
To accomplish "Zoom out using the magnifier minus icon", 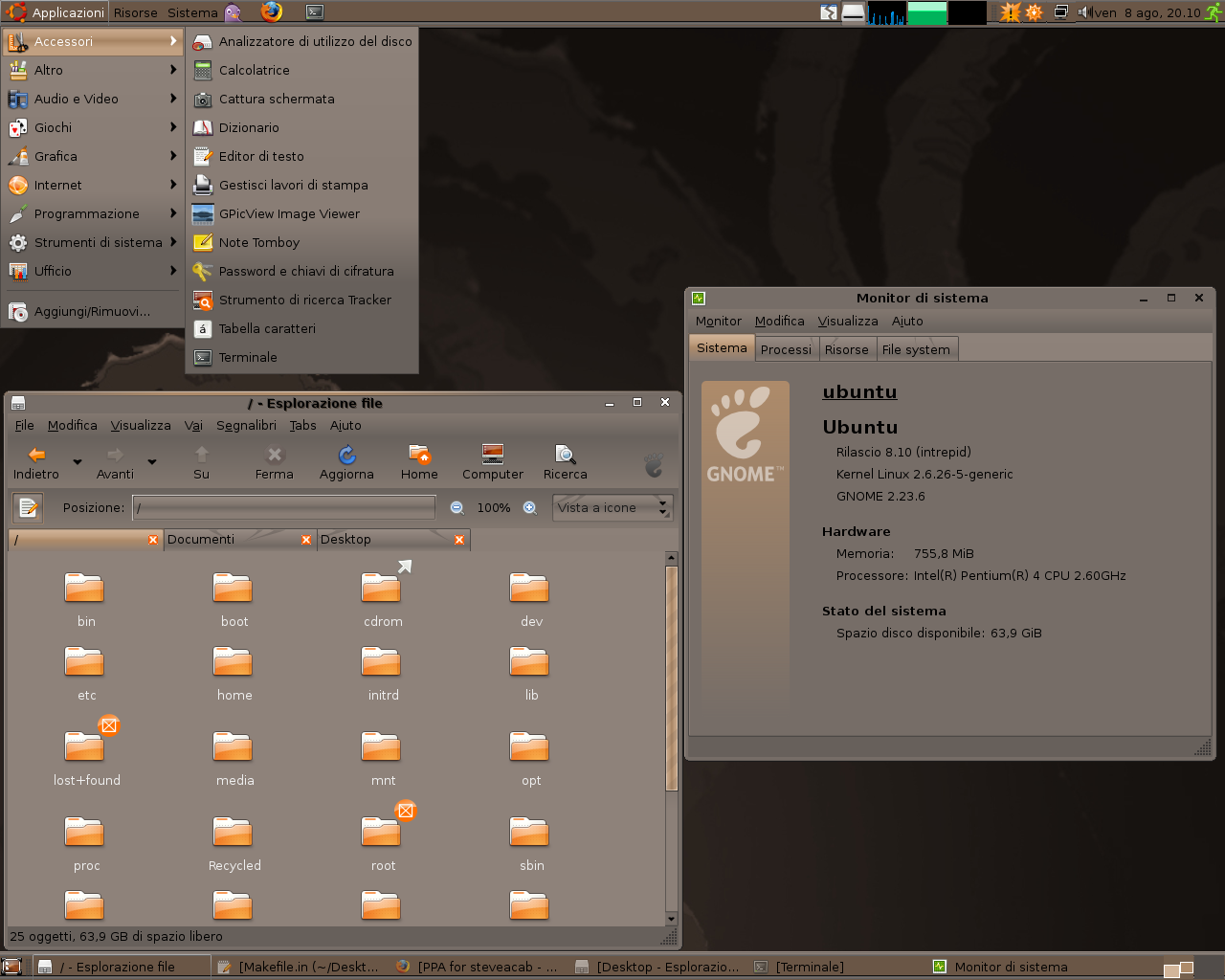I will (x=457, y=508).
